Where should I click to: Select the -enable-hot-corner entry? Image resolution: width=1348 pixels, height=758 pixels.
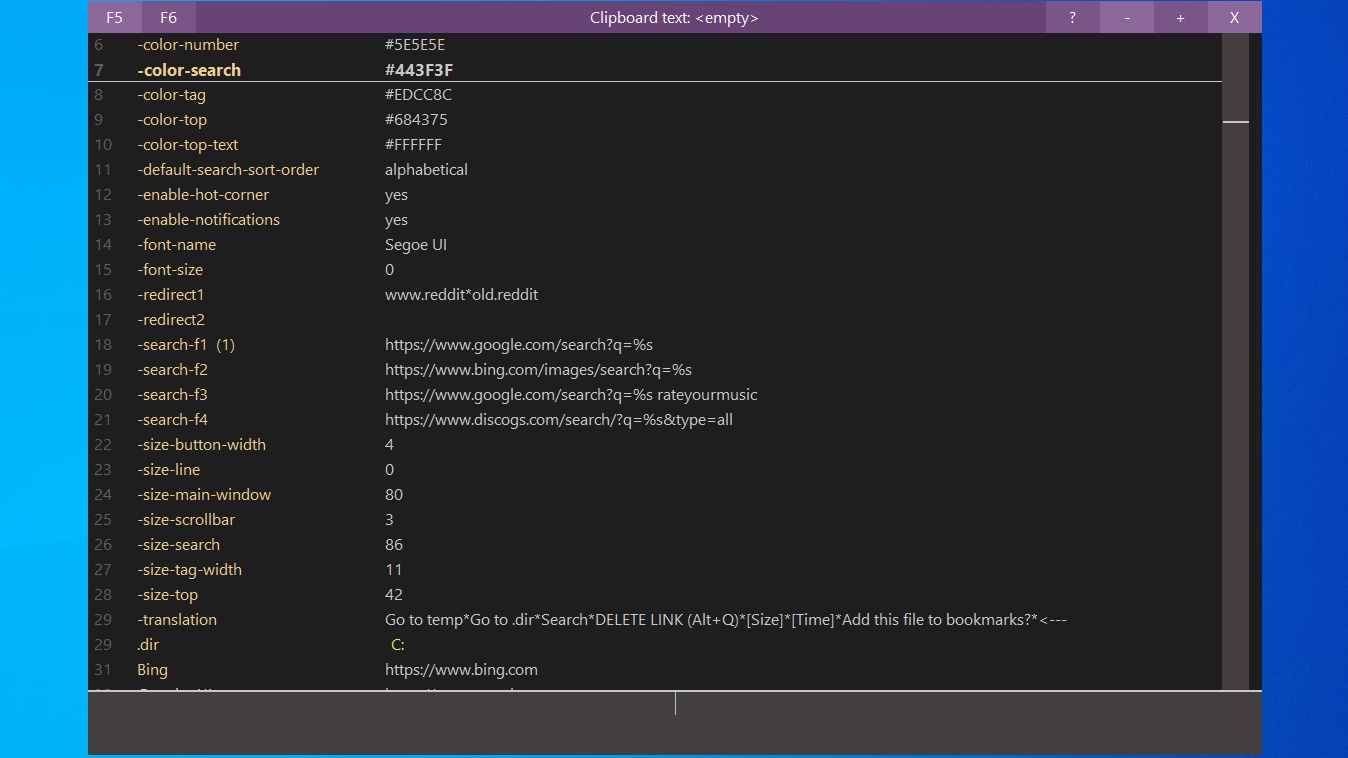(203, 195)
